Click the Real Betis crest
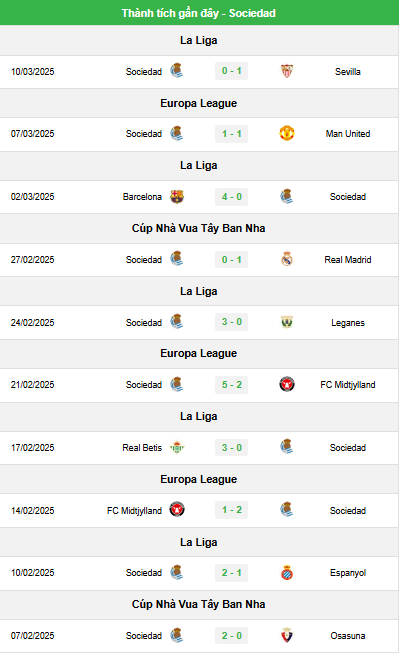Viewport: 400px width, 653px height. click(177, 448)
